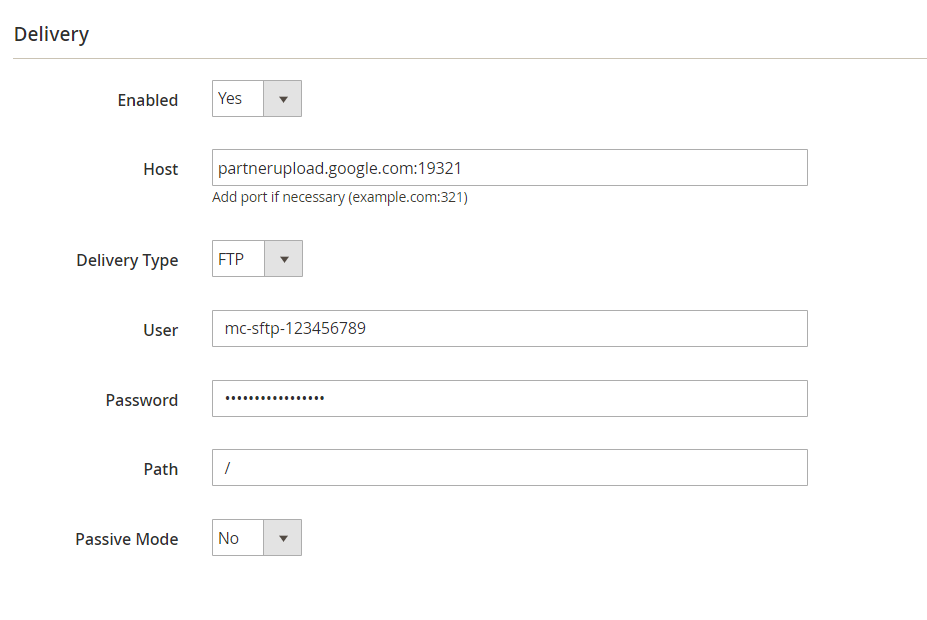Click the Delivery Type label
927x620 pixels.
pos(127,261)
